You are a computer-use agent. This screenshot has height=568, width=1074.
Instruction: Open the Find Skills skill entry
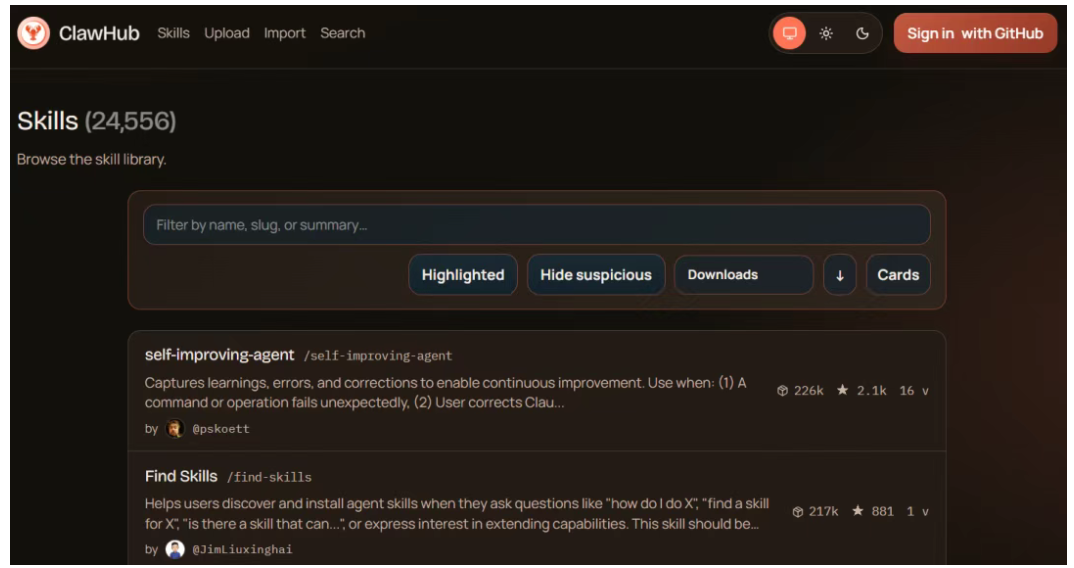pyautogui.click(x=181, y=476)
